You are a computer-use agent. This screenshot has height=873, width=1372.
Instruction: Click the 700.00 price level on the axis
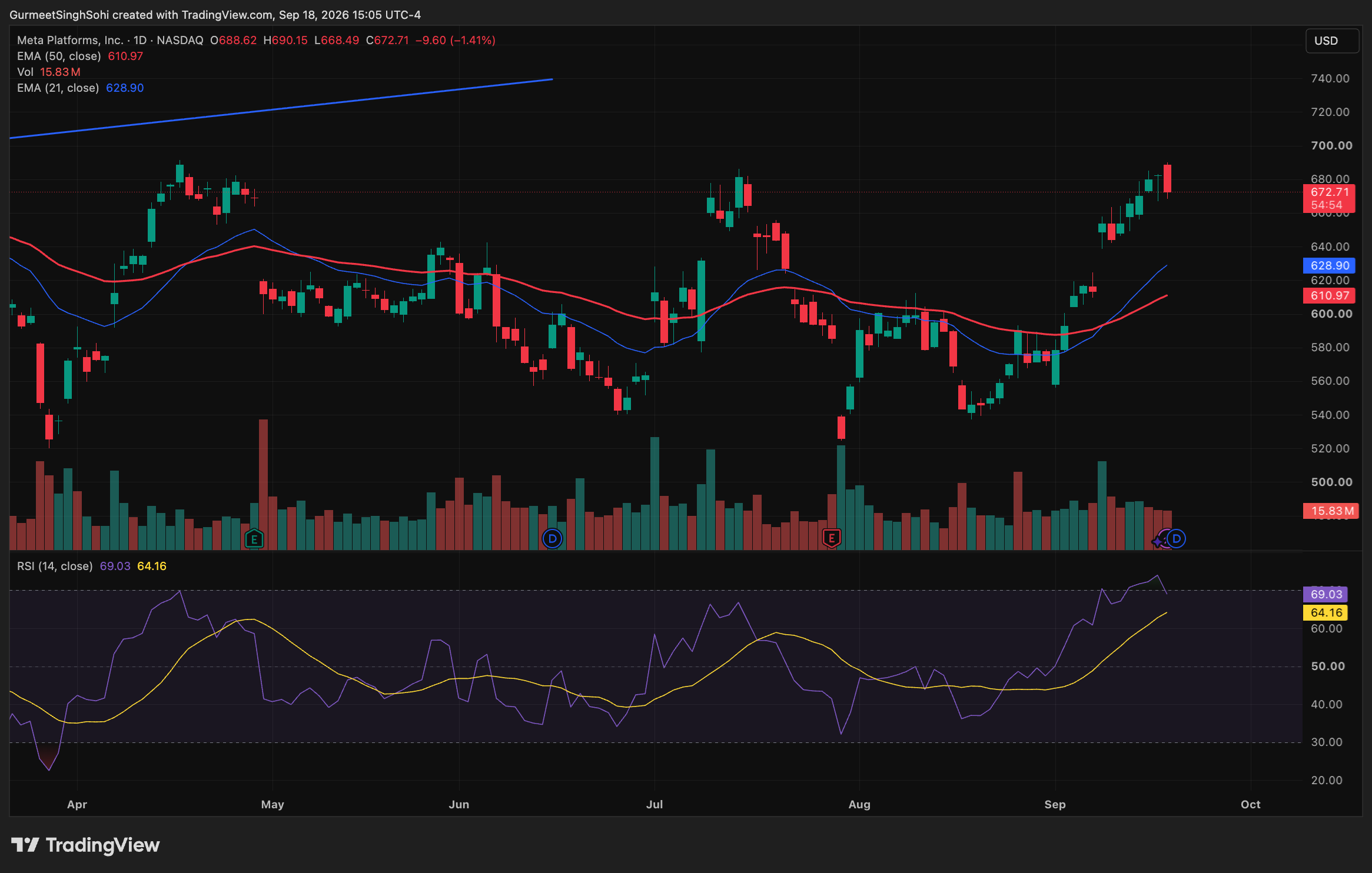tap(1331, 145)
